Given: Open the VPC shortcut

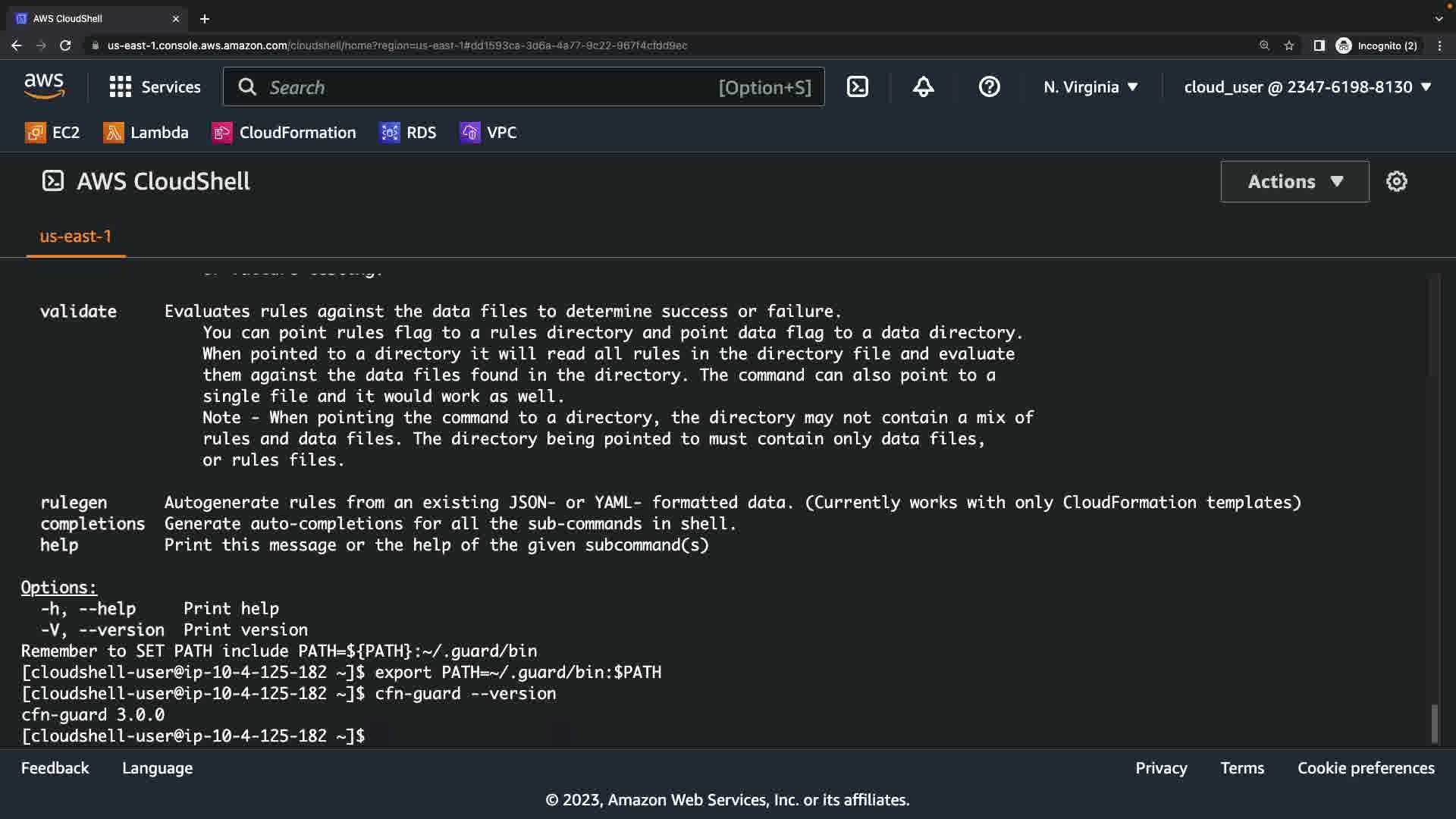Looking at the screenshot, I should click(488, 133).
